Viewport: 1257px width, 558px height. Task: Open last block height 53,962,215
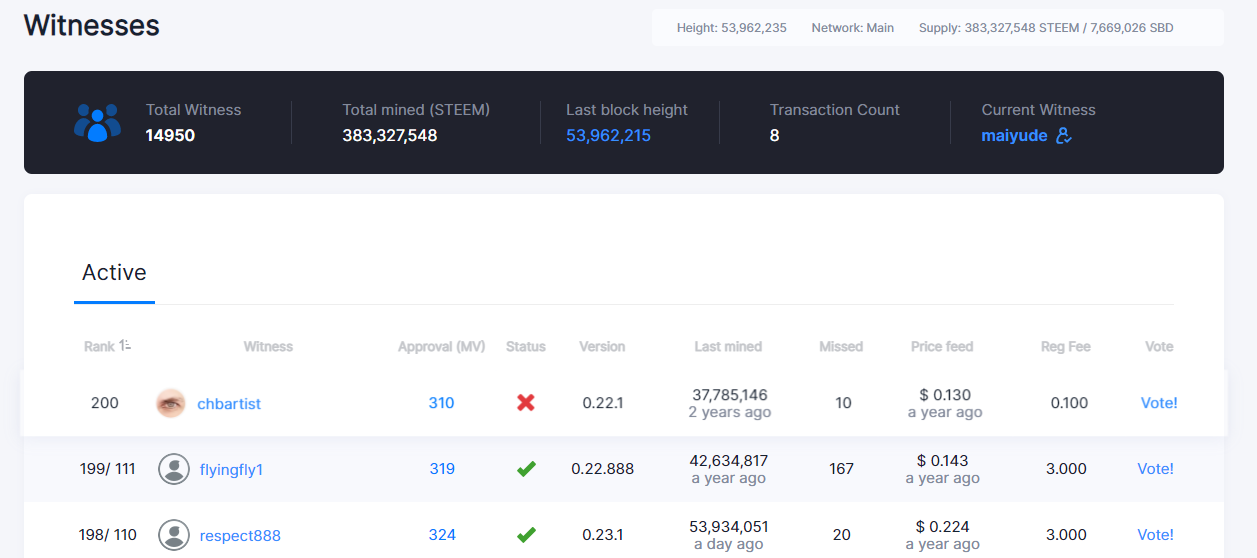pos(608,135)
